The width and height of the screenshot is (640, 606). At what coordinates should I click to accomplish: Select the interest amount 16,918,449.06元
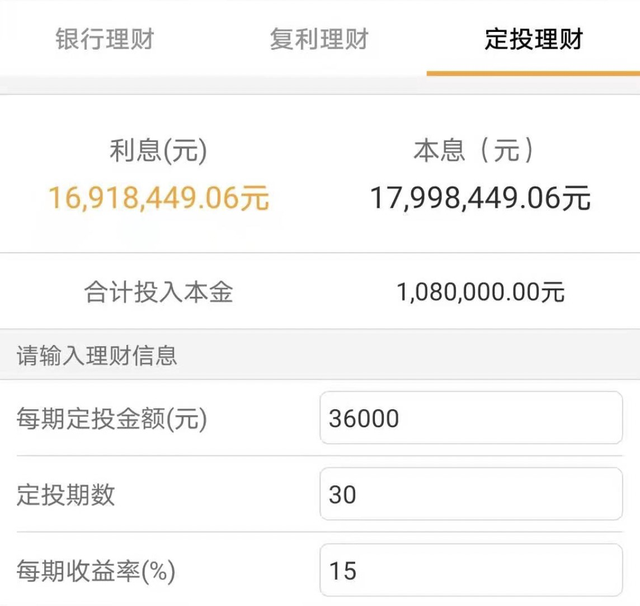pyautogui.click(x=159, y=198)
